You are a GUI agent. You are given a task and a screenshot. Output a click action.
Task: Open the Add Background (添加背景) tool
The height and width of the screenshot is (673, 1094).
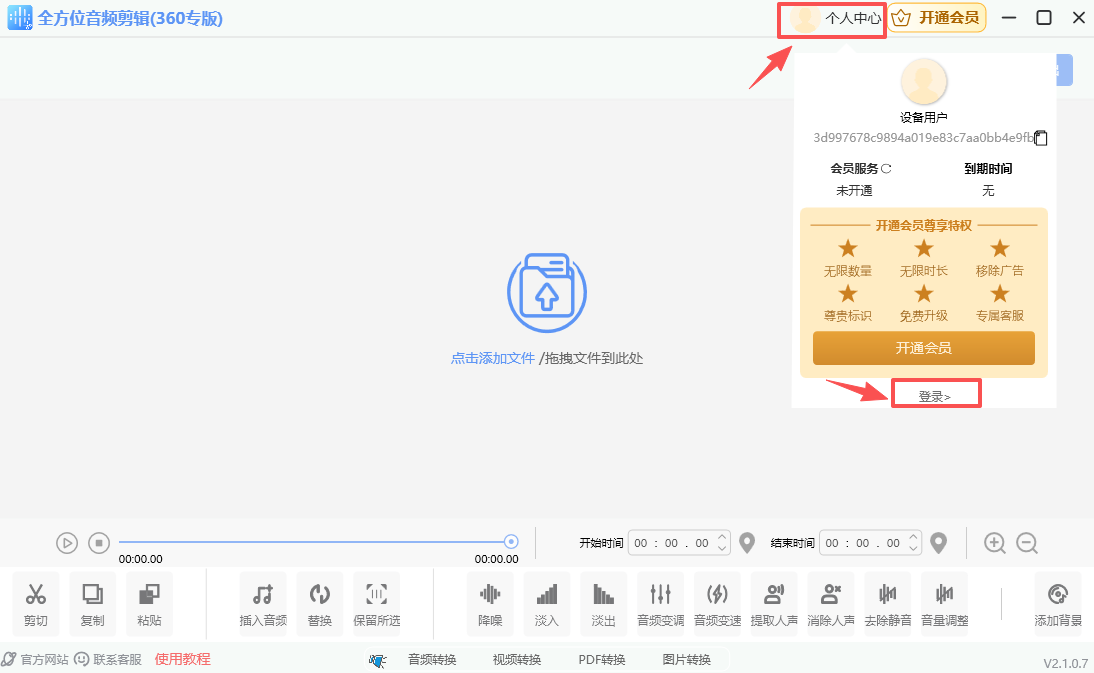pos(1058,603)
